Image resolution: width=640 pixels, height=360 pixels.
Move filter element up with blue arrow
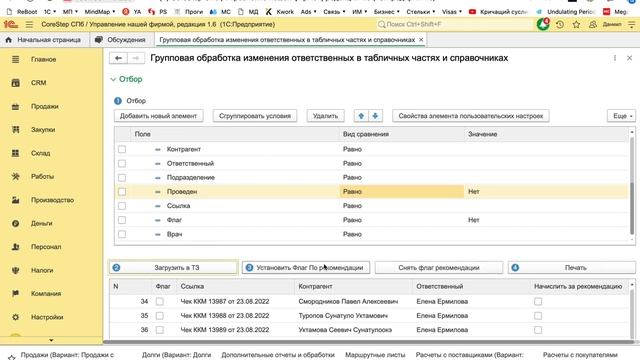coord(361,116)
